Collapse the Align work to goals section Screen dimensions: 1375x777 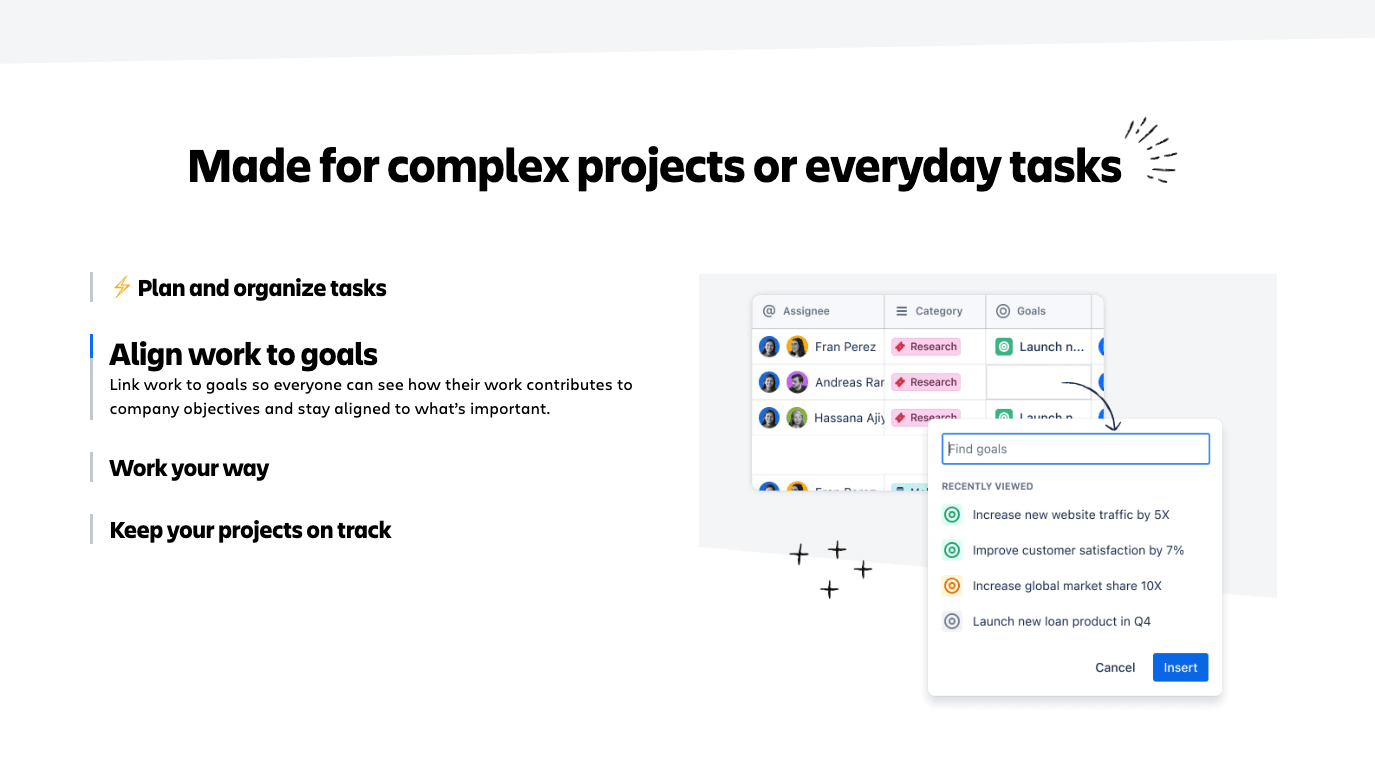[243, 354]
